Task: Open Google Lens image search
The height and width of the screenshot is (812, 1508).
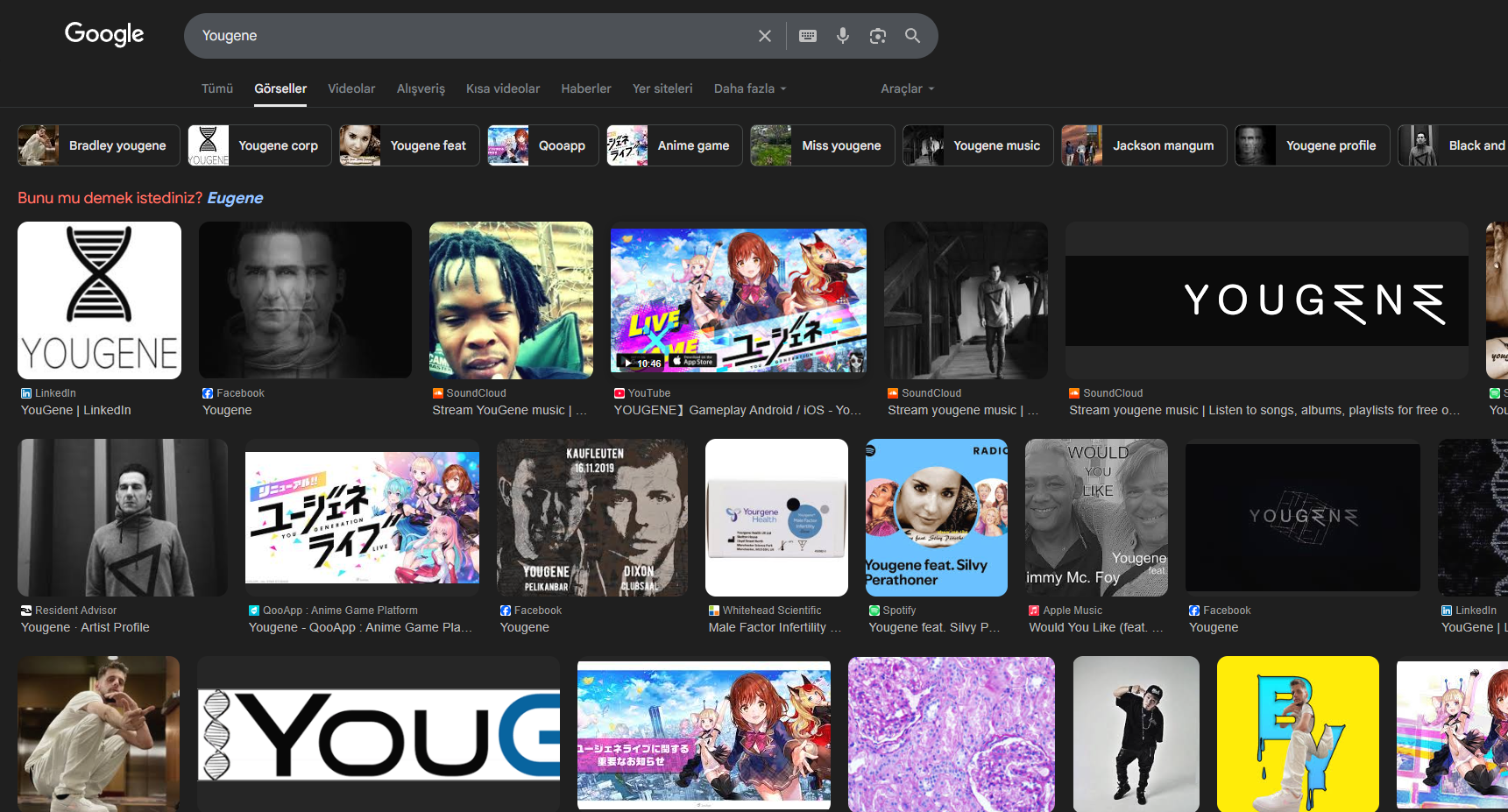Action: coord(878,36)
